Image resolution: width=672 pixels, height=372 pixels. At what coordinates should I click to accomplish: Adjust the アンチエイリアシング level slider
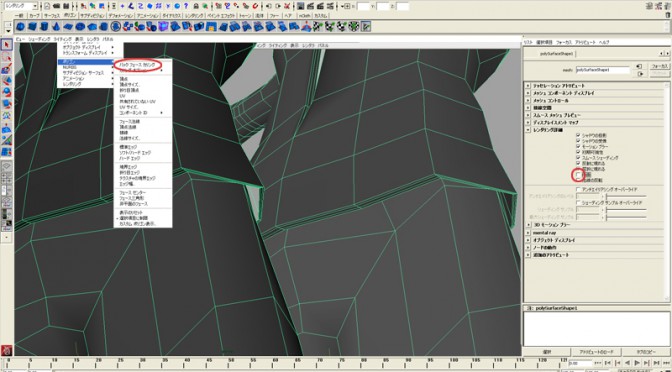click(x=627, y=196)
